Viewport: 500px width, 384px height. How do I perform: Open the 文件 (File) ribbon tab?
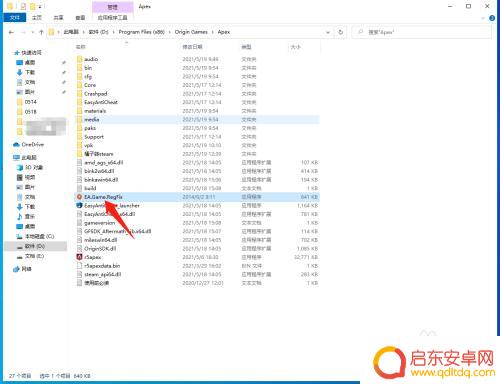pyautogui.click(x=15, y=17)
